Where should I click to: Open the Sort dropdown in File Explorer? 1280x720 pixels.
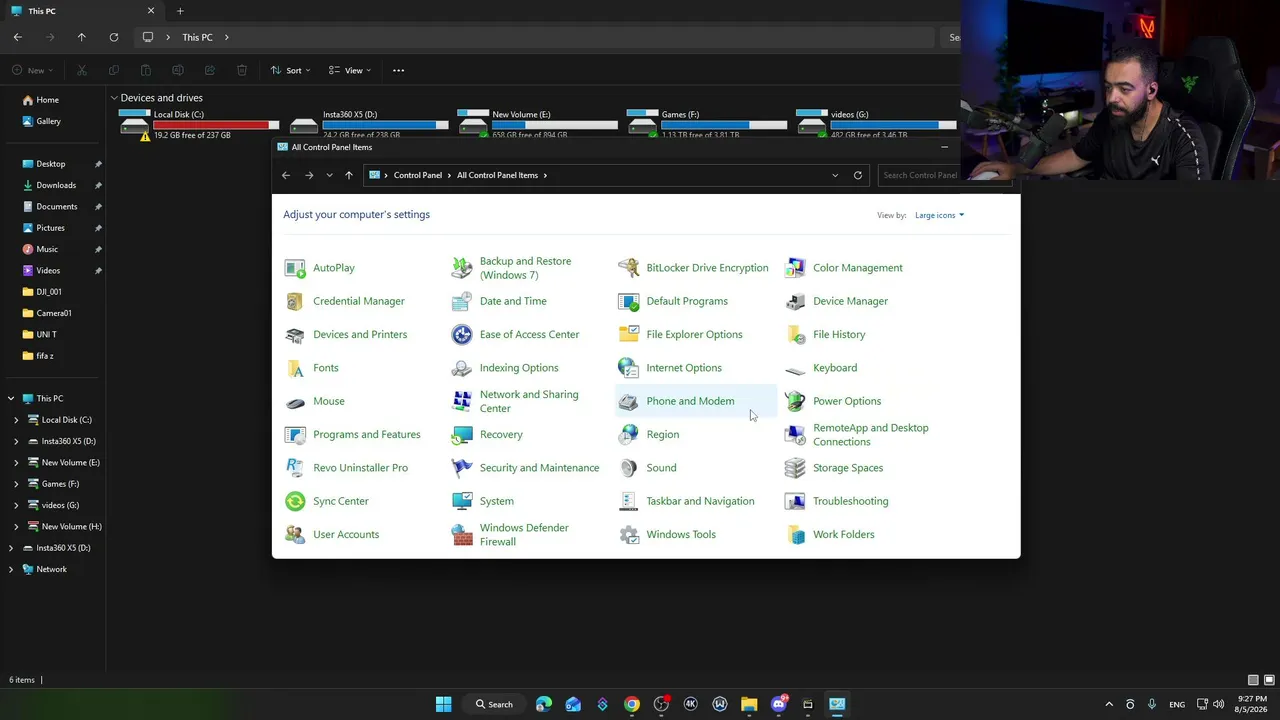tap(291, 70)
